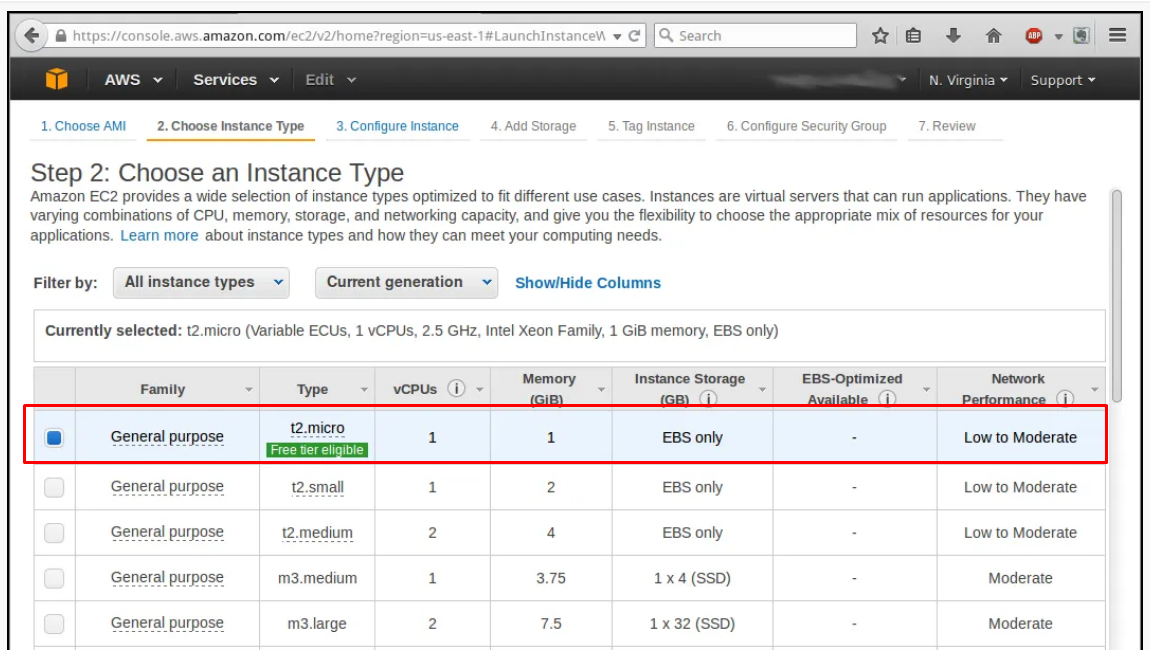The height and width of the screenshot is (650, 1150).
Task: Open the downloads arrow icon
Action: 953,35
